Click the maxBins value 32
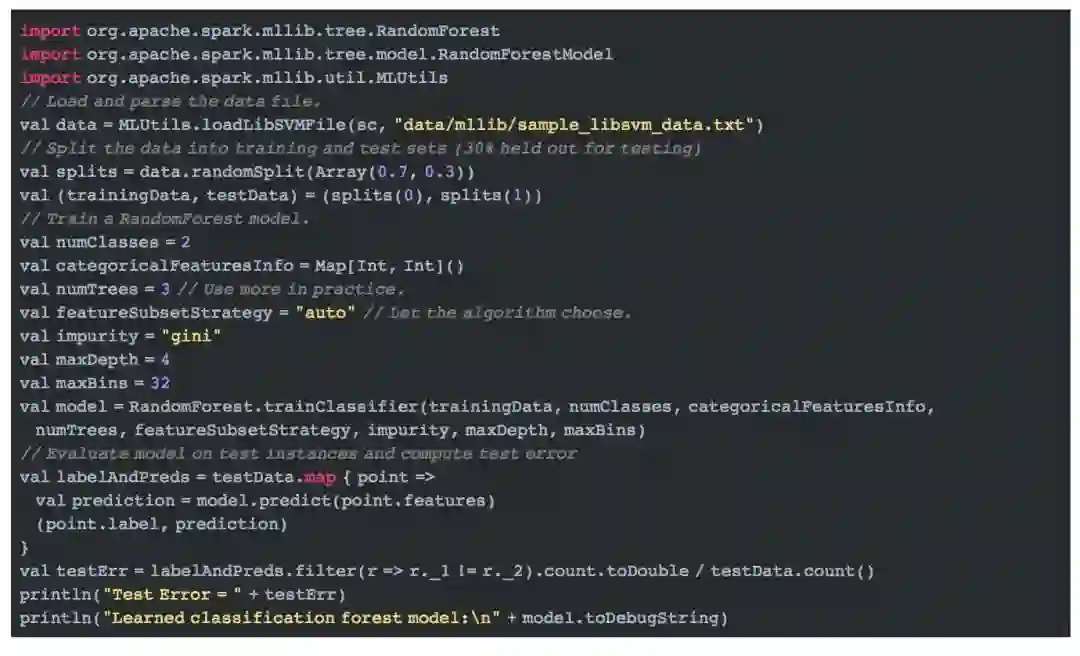This screenshot has height=656, width=1080. tap(160, 383)
